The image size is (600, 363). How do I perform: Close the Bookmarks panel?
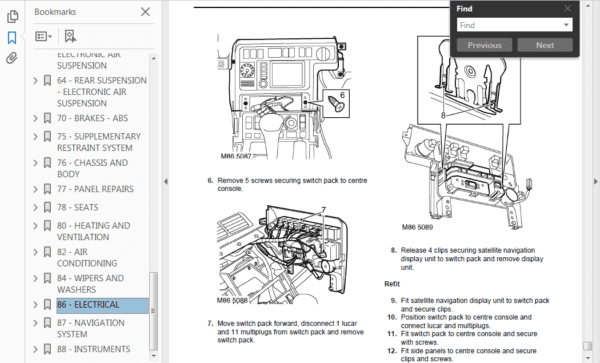[145, 12]
